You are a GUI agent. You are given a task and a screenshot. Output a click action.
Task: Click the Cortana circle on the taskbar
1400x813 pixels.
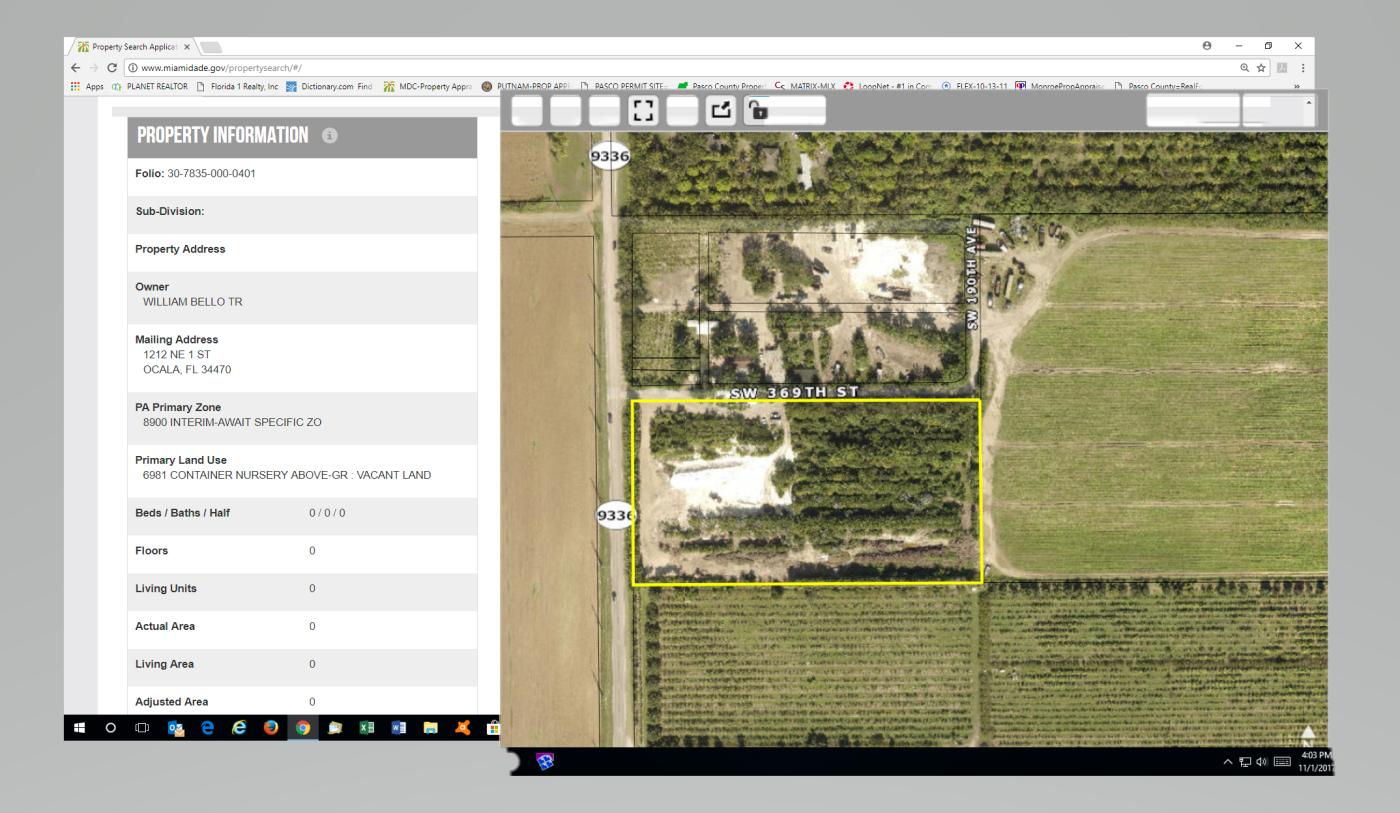click(110, 728)
